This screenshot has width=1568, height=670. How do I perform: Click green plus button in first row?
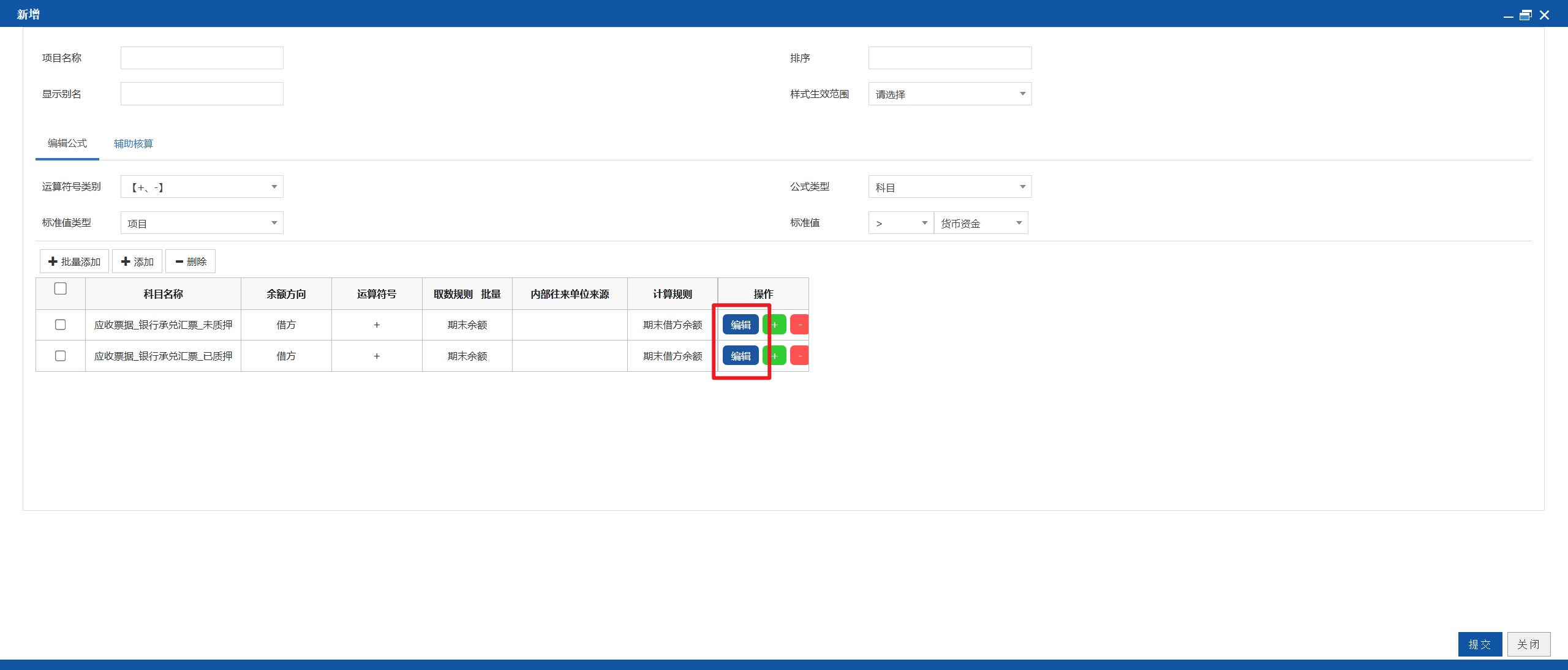click(774, 325)
